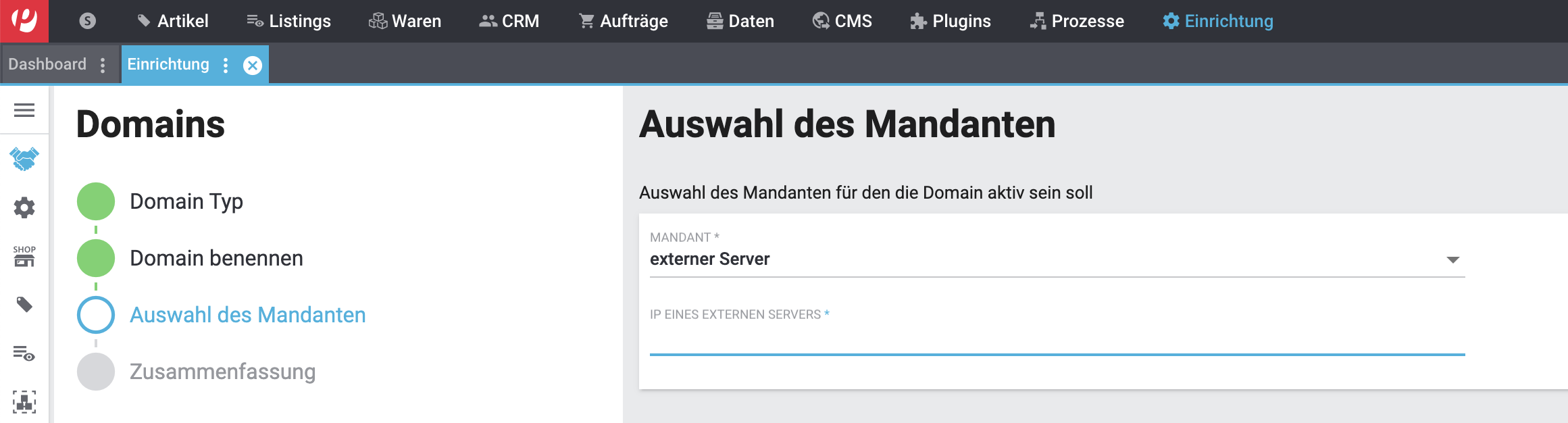Open the handshake icon in sidebar
Image resolution: width=1568 pixels, height=423 pixels.
tap(24, 159)
